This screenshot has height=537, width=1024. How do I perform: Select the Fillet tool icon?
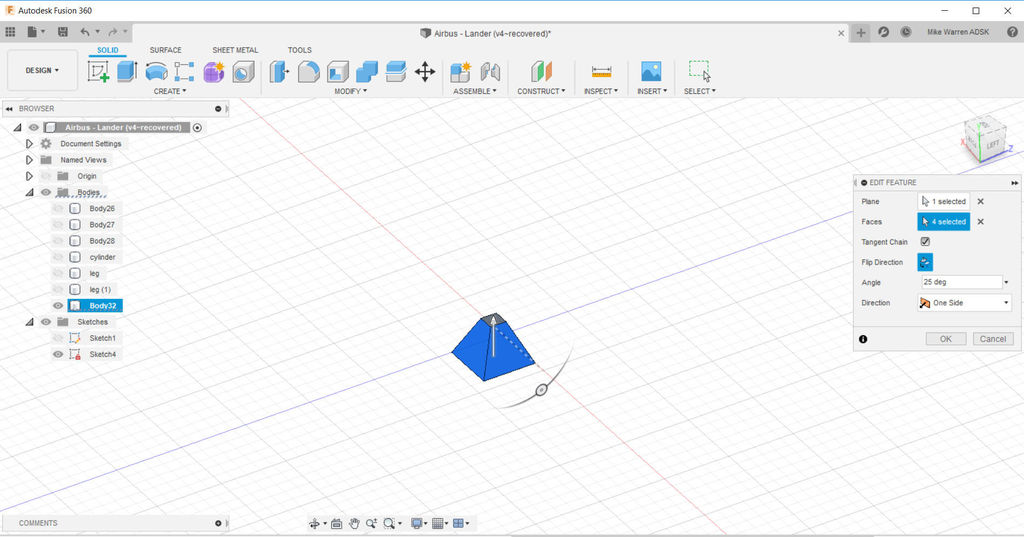[x=308, y=71]
